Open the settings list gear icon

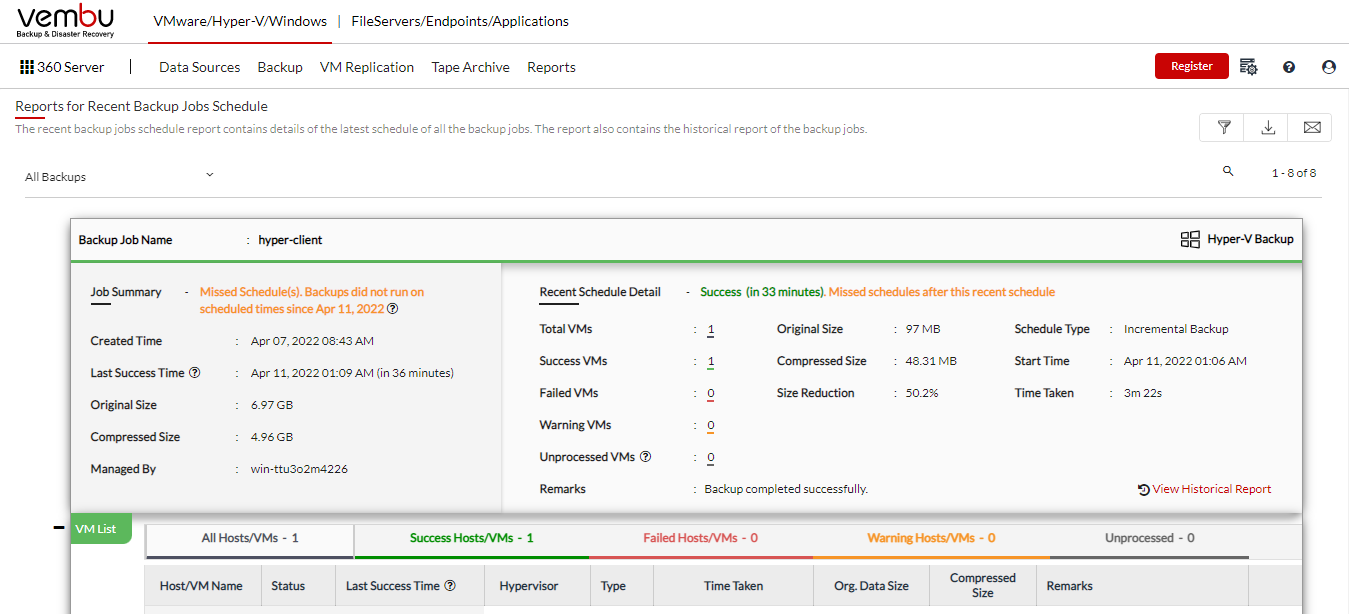[x=1248, y=67]
